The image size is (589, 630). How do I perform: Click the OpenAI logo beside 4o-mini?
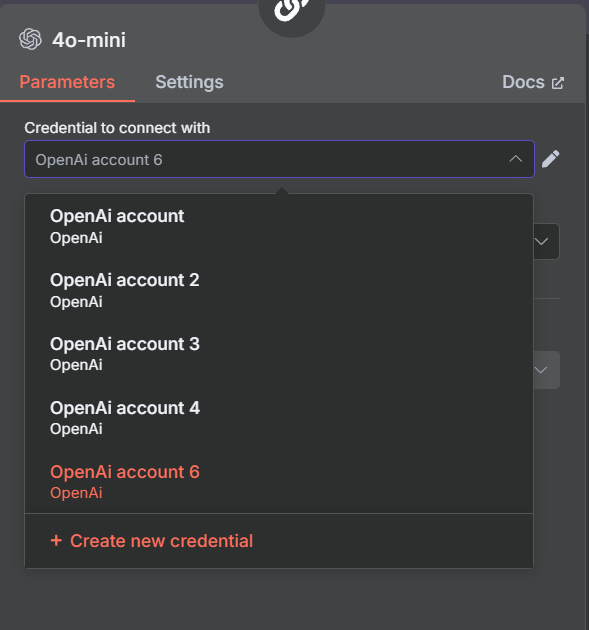(x=31, y=39)
